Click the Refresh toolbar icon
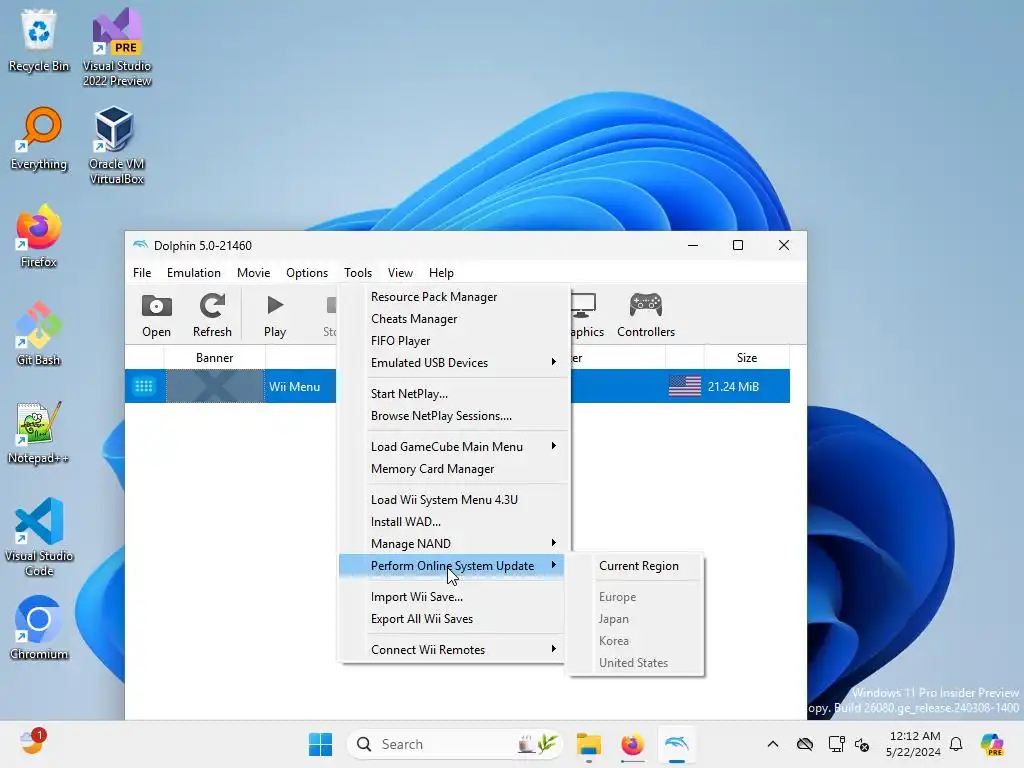Screen dimensions: 1024x768 point(212,306)
